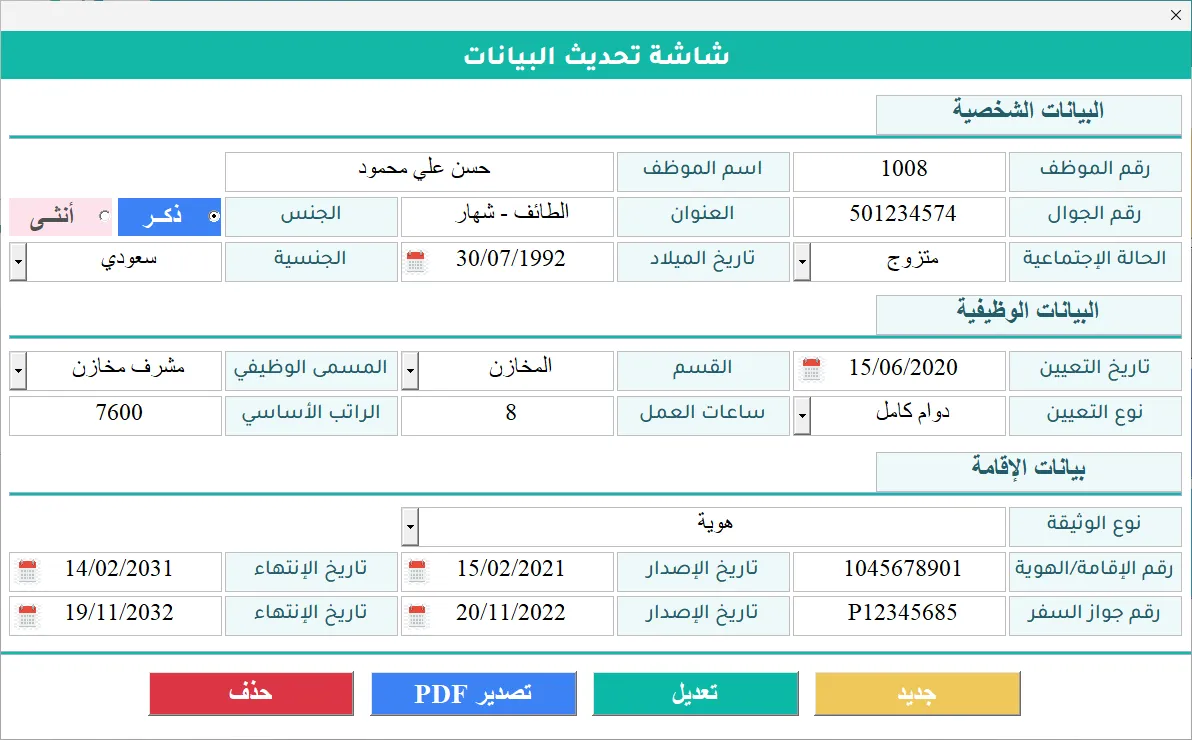
Task: Click basic salary field containing 7600
Action: [116, 415]
